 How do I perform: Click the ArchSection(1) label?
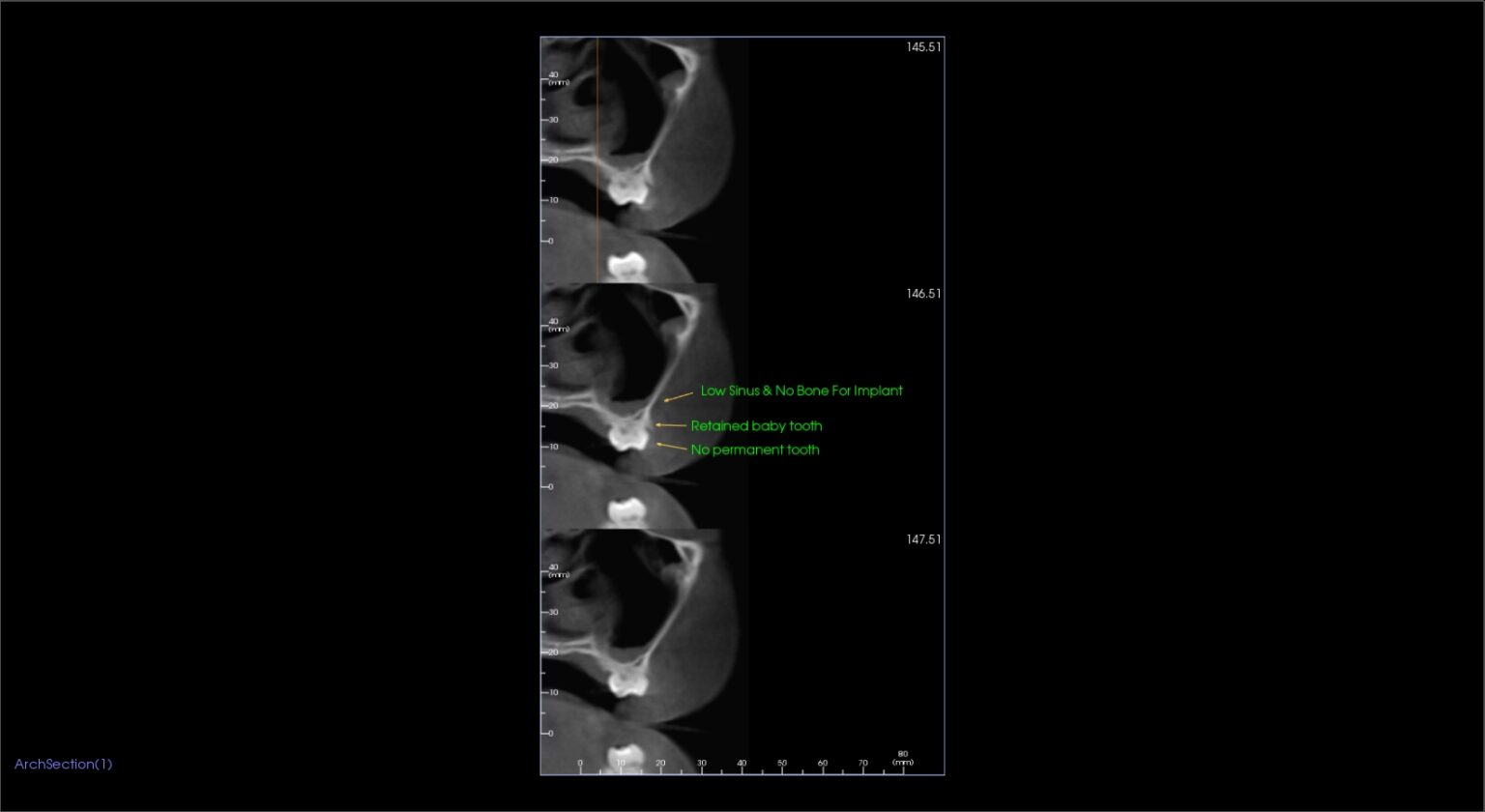coord(63,764)
